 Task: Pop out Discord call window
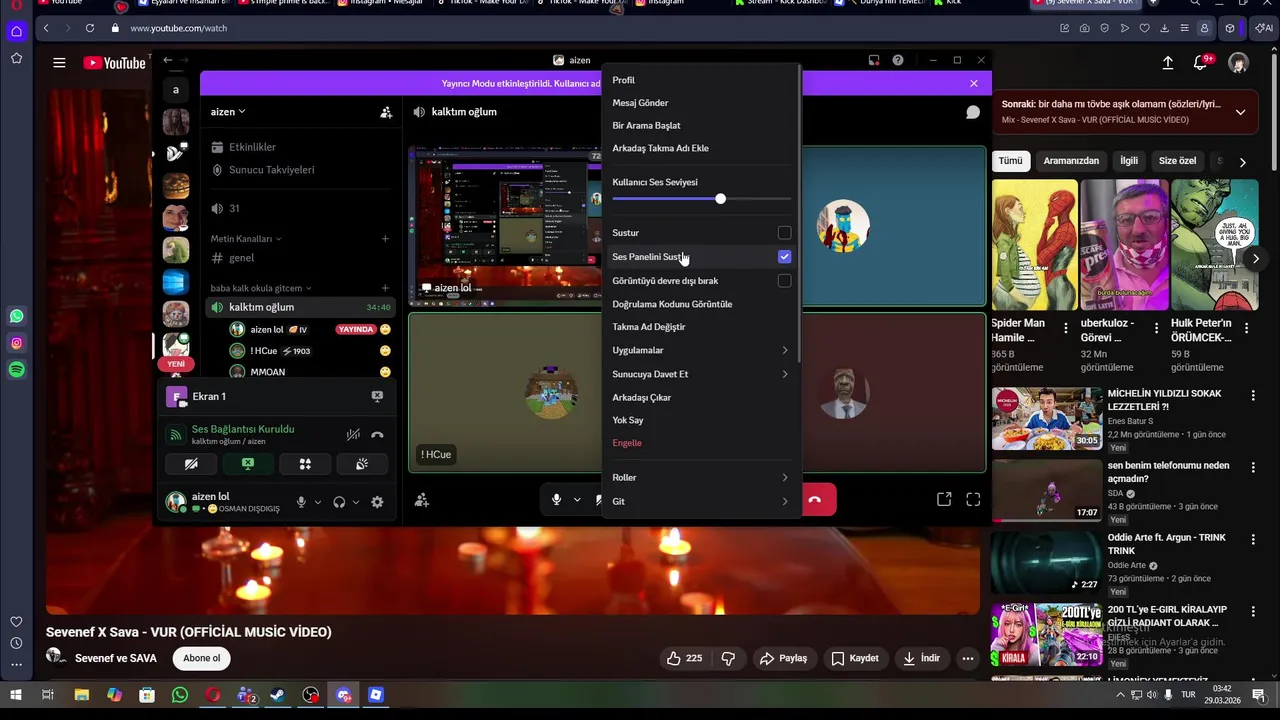click(x=944, y=499)
